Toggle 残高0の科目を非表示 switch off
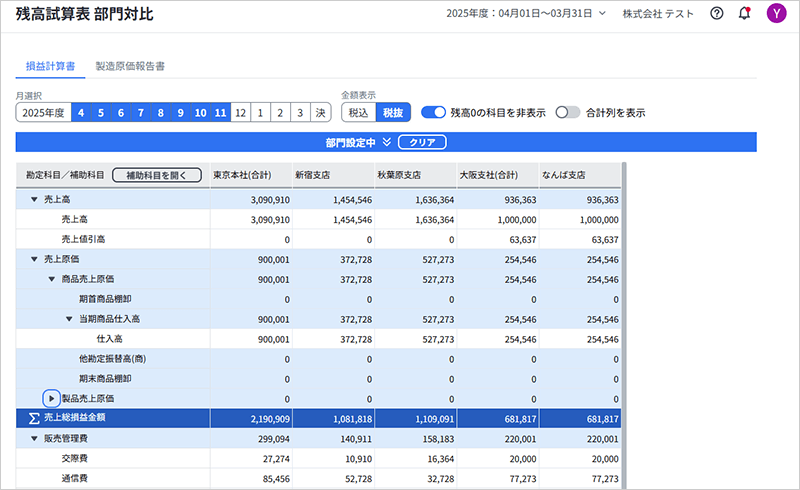The width and height of the screenshot is (800, 490). 433,113
